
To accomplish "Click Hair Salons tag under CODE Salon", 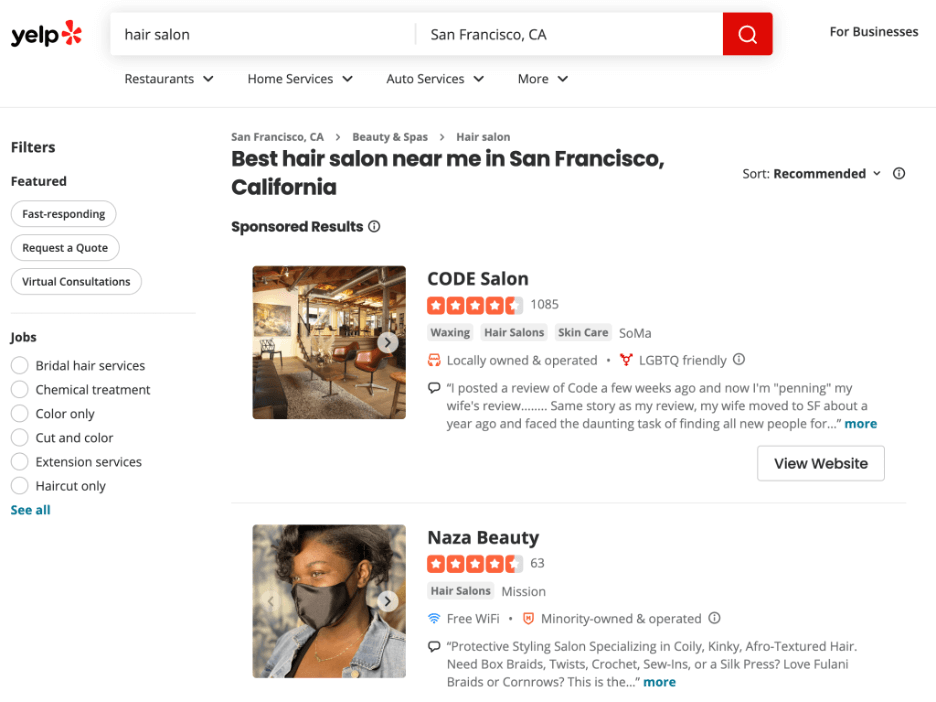I will (x=514, y=332).
